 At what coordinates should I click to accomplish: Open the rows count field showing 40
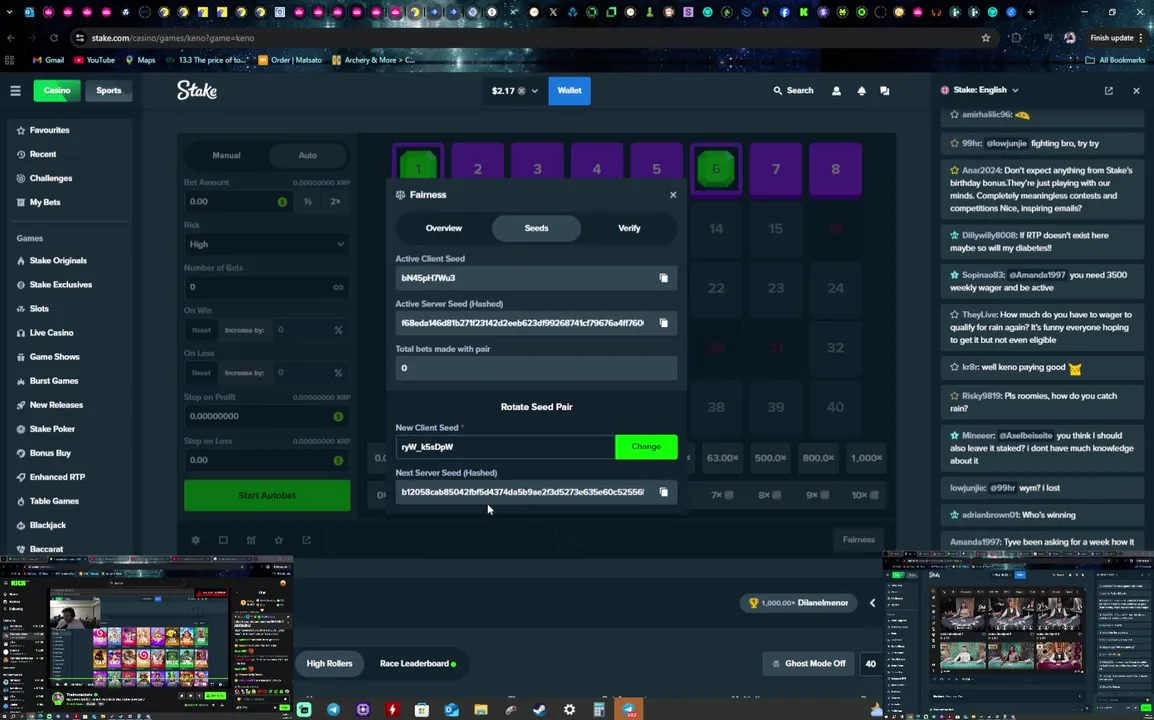[871, 663]
